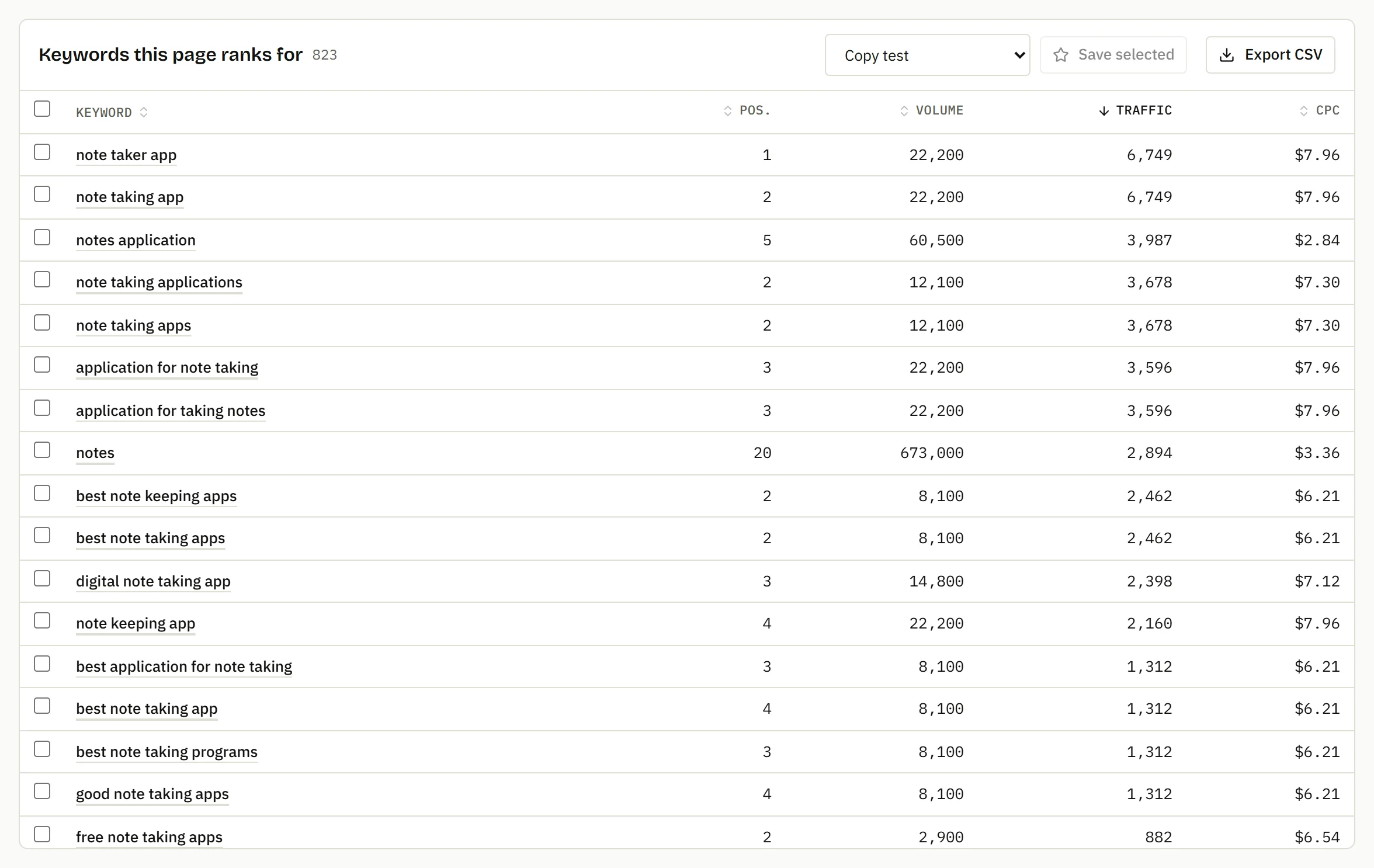This screenshot has height=868, width=1374.
Task: Open good note taking apps link
Action: tap(152, 794)
